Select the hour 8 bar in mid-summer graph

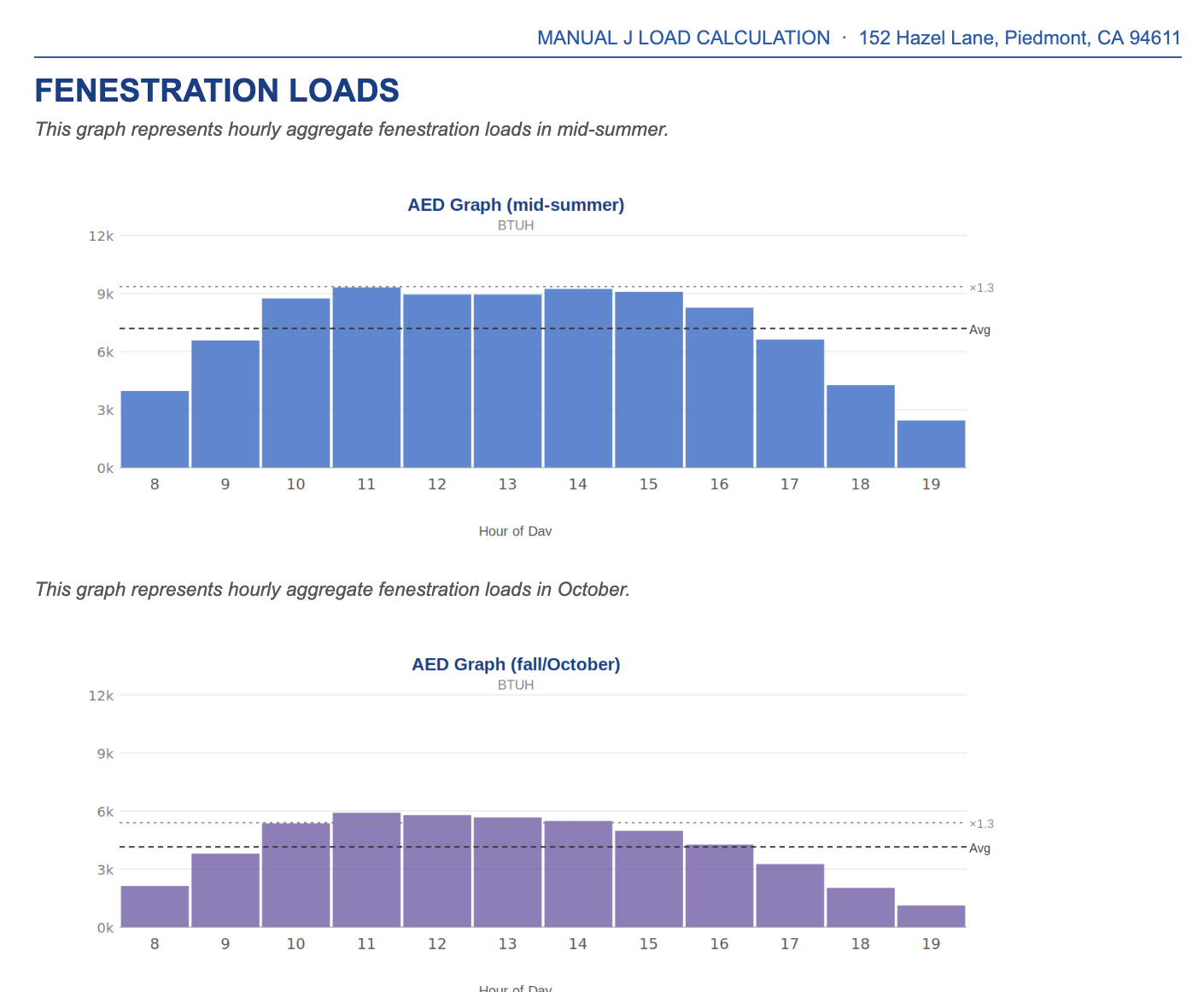click(x=155, y=427)
